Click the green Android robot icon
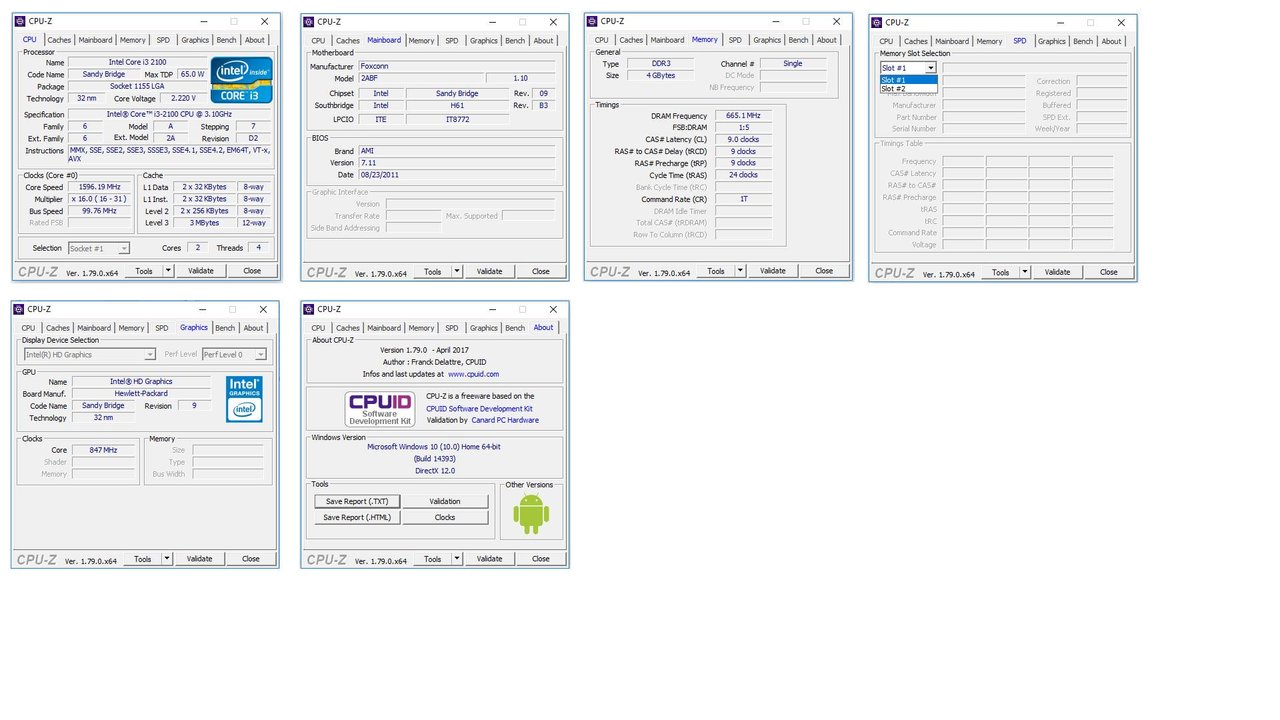 pyautogui.click(x=531, y=513)
